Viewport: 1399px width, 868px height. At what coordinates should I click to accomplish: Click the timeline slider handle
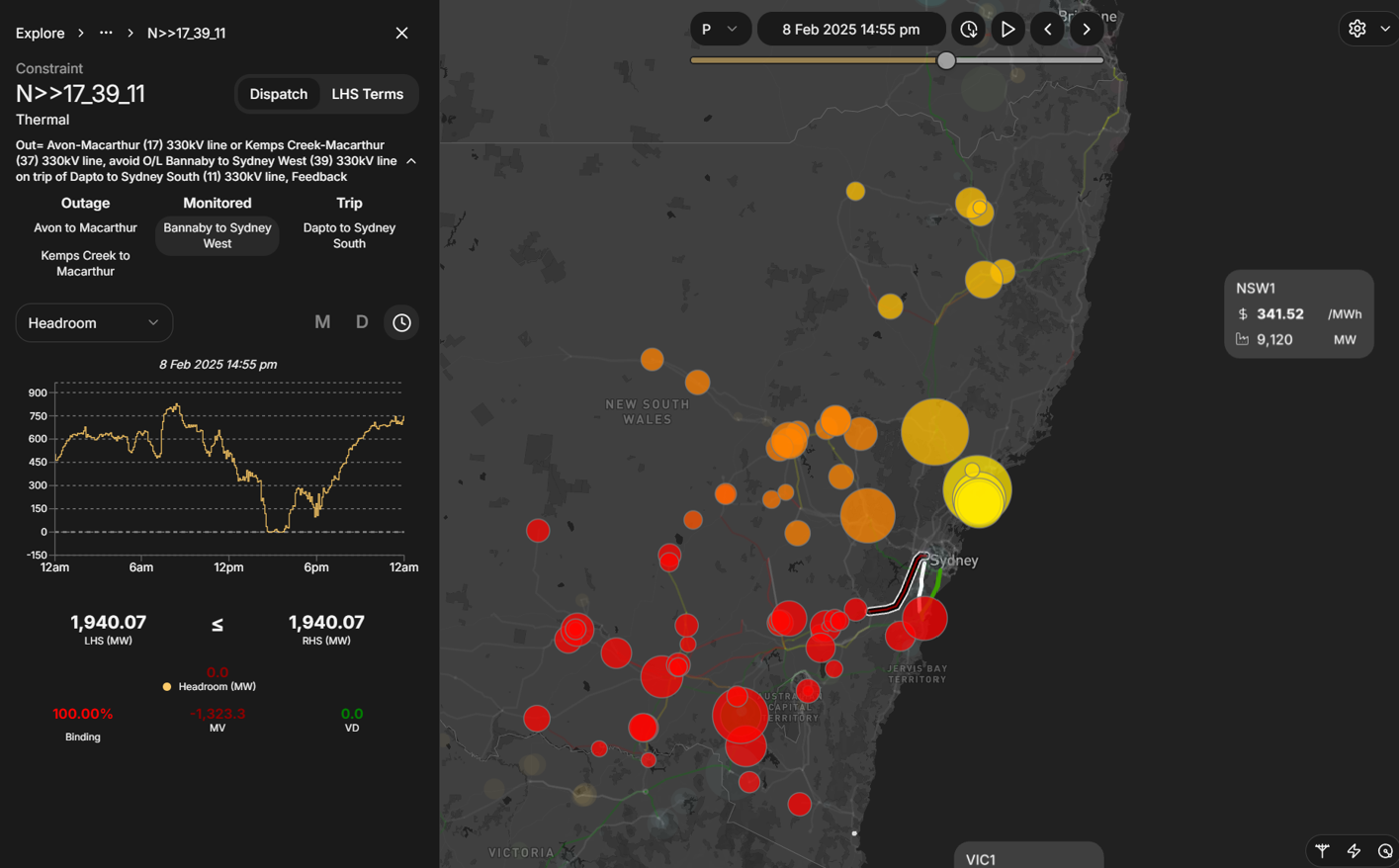[x=946, y=60]
